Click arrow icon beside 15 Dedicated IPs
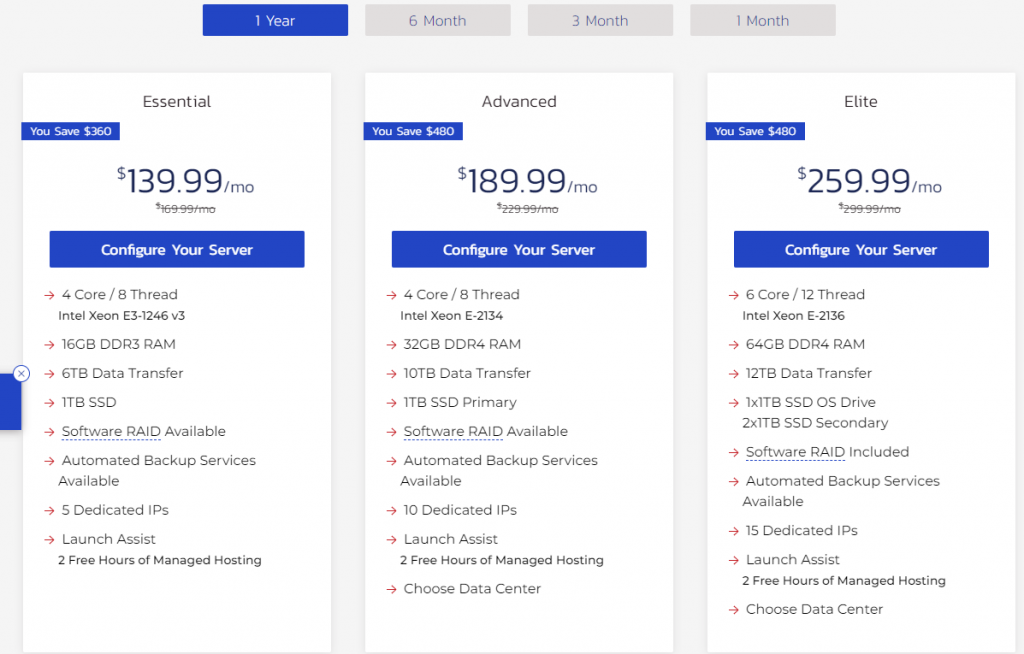This screenshot has width=1024, height=654. [733, 531]
